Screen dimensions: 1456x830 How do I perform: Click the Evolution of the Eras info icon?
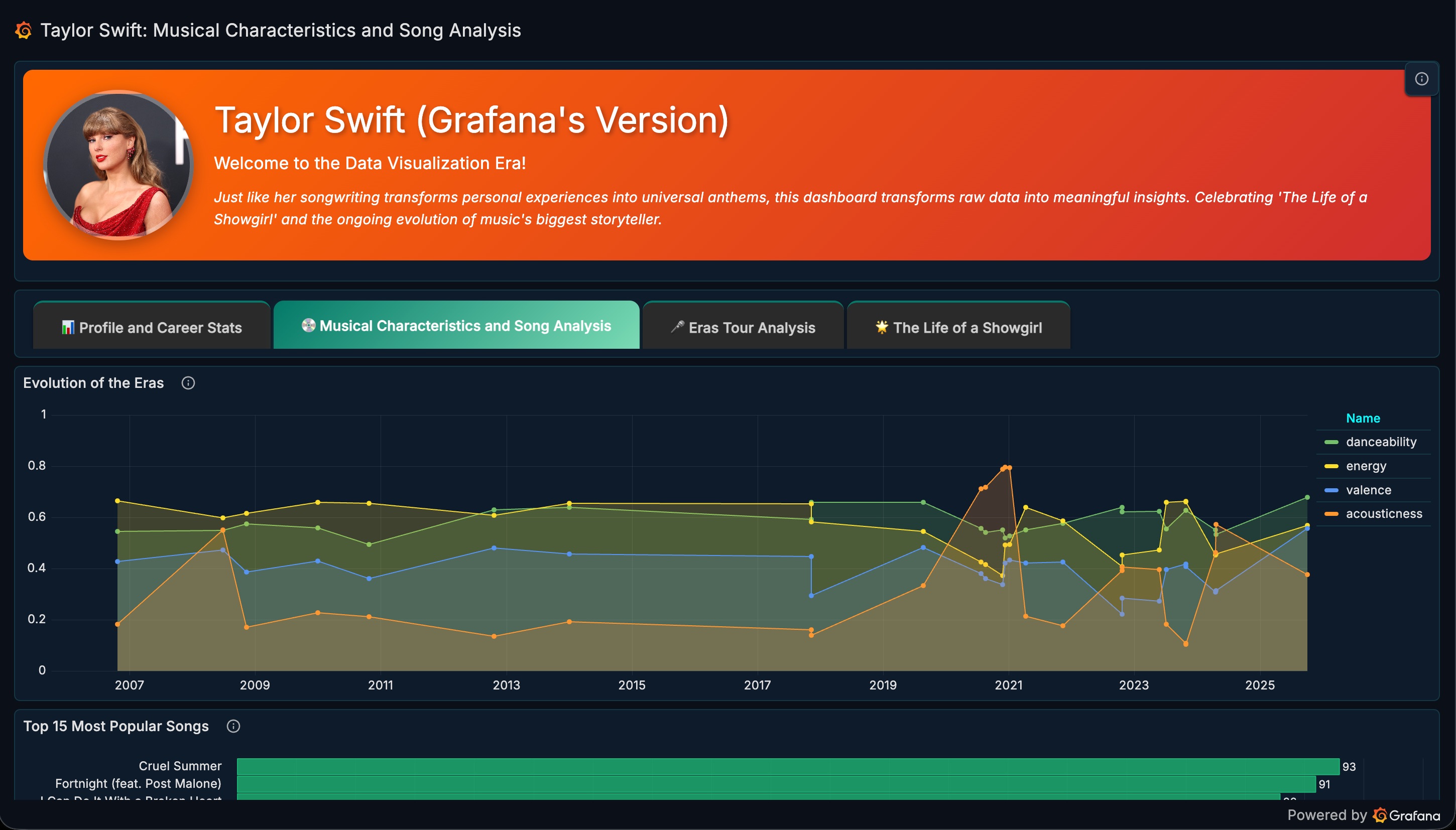(x=188, y=383)
